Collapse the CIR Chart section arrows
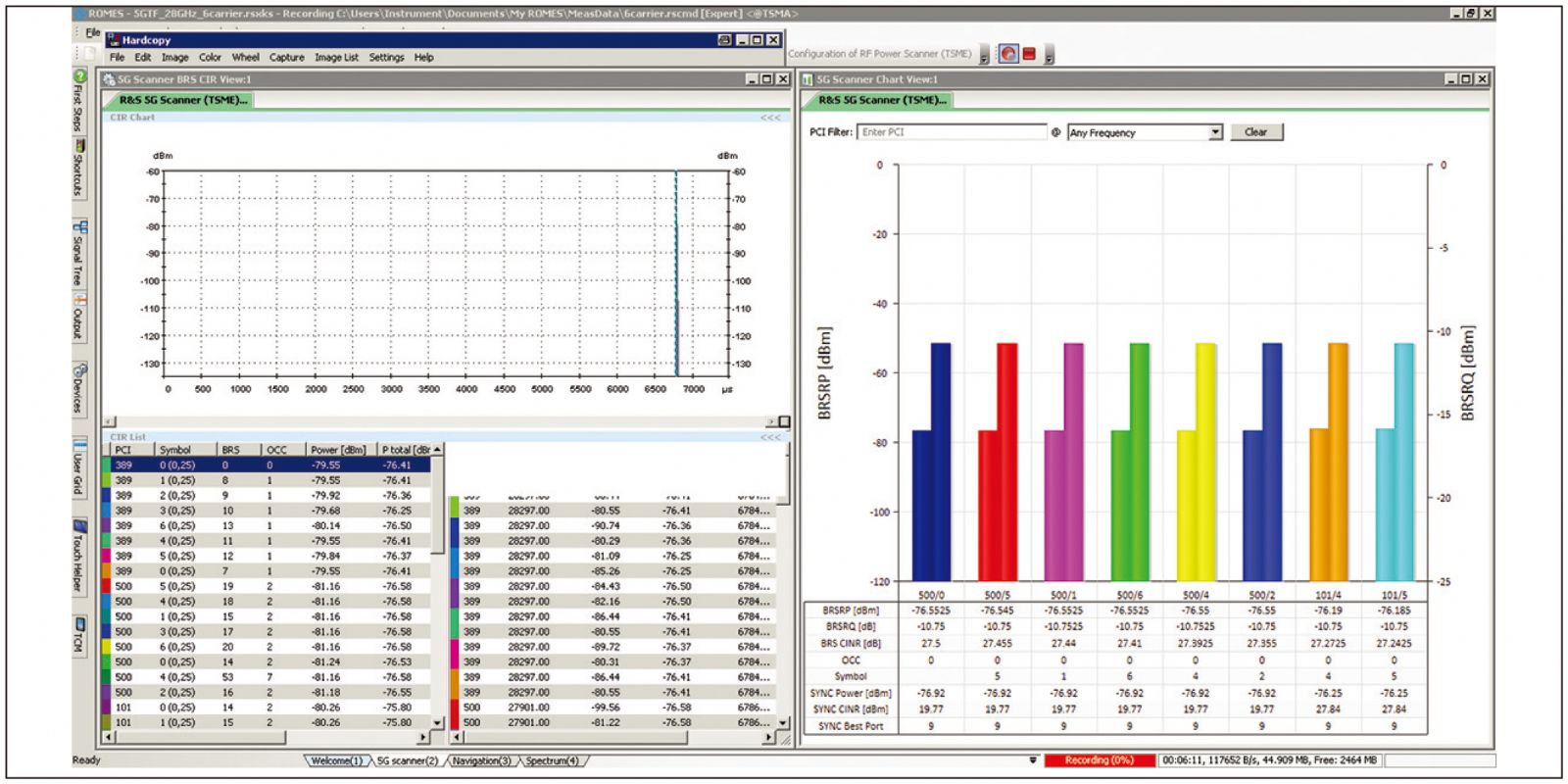Viewport: 1568px width, 784px height. coord(771,118)
